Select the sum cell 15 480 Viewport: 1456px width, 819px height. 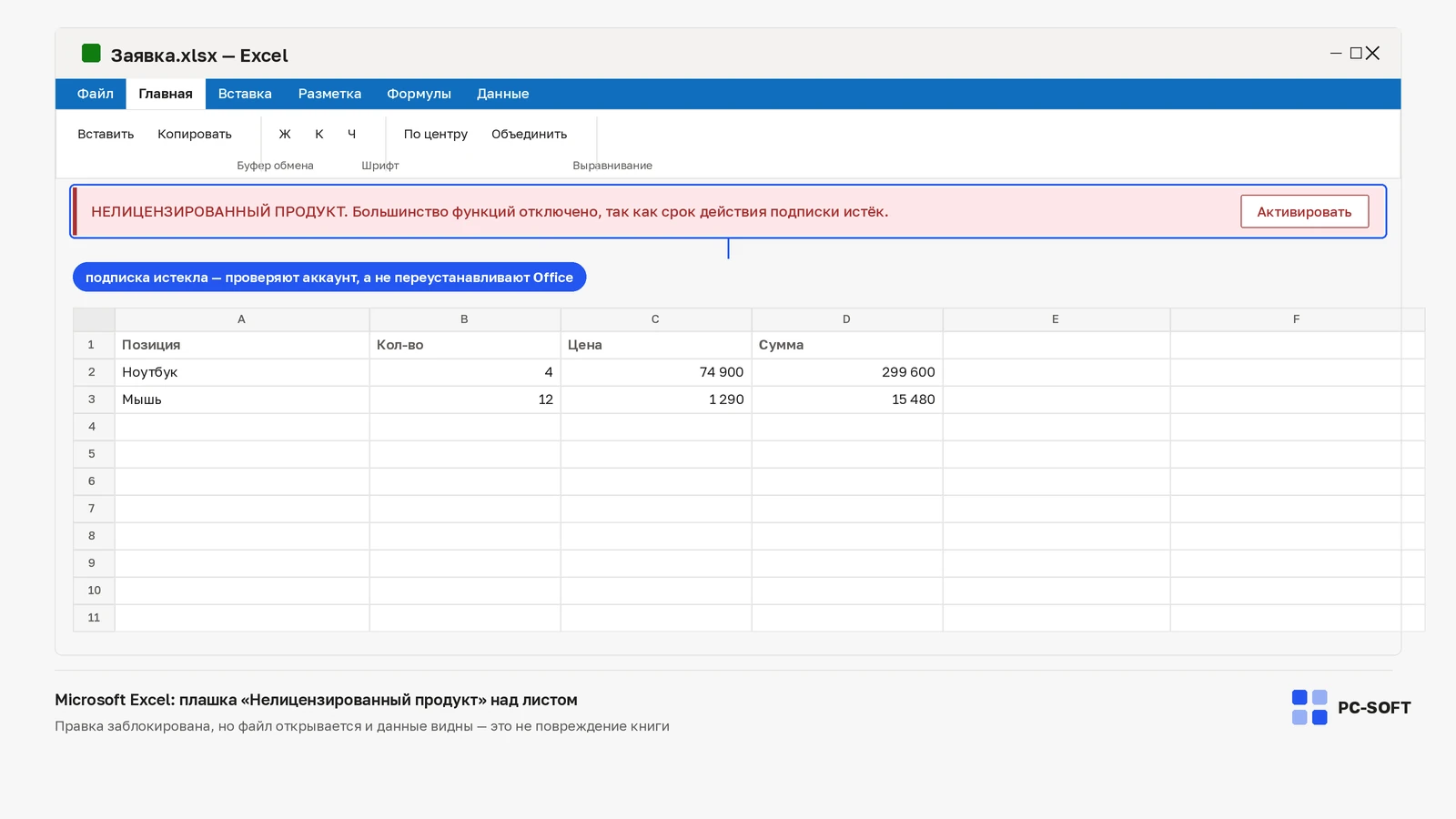pos(847,399)
